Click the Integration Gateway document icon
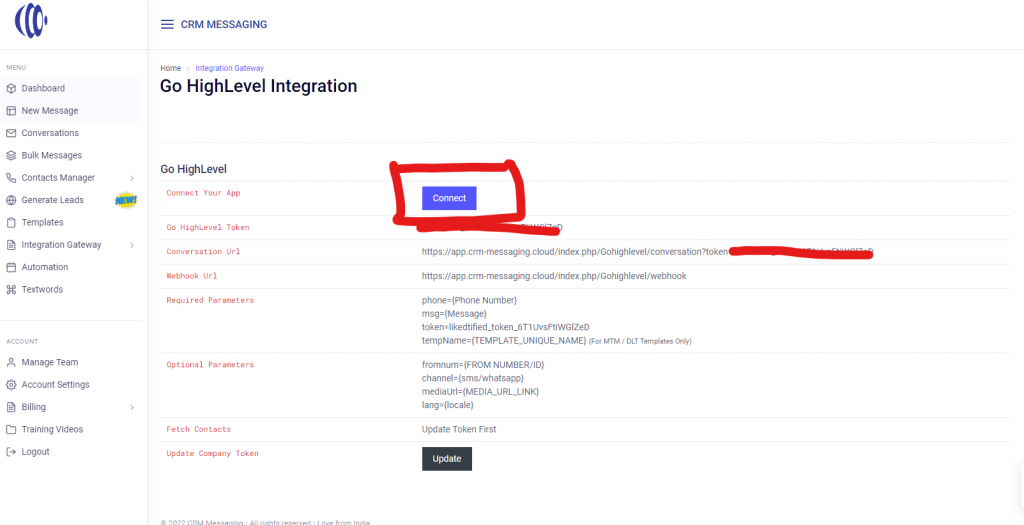This screenshot has width=1024, height=525. (10, 245)
